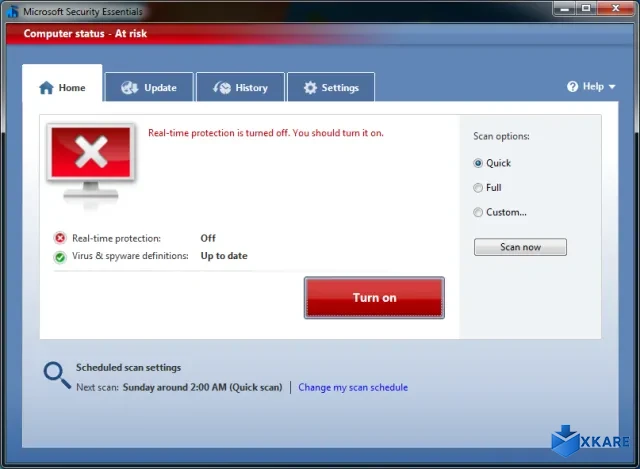Click the clock icon on History tab
The height and width of the screenshot is (469, 640).
[222, 87]
